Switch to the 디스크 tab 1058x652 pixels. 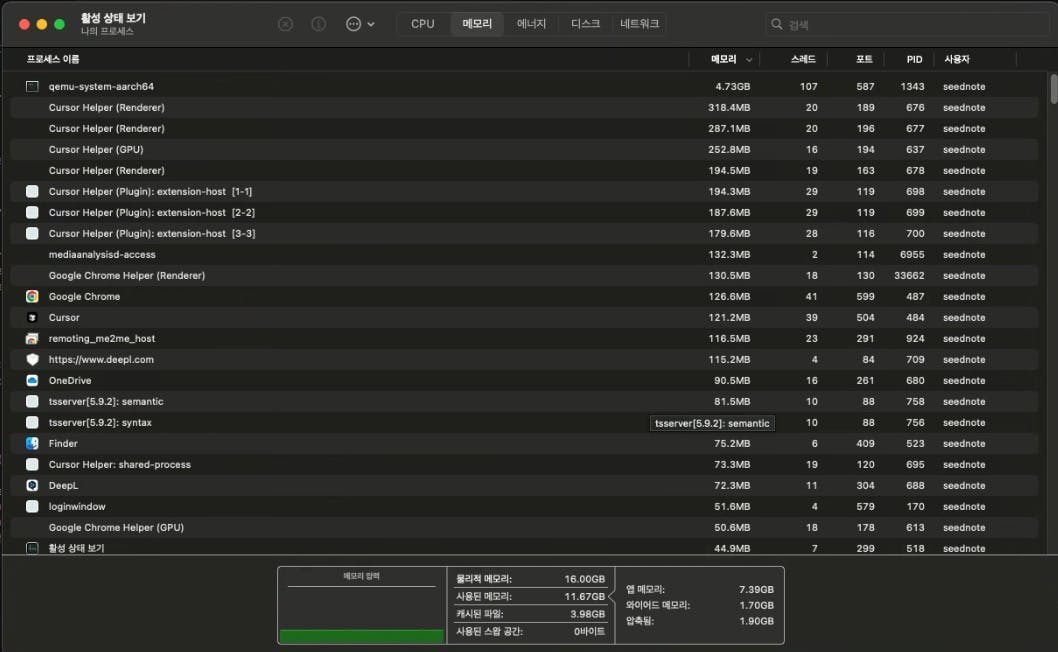[x=585, y=24]
